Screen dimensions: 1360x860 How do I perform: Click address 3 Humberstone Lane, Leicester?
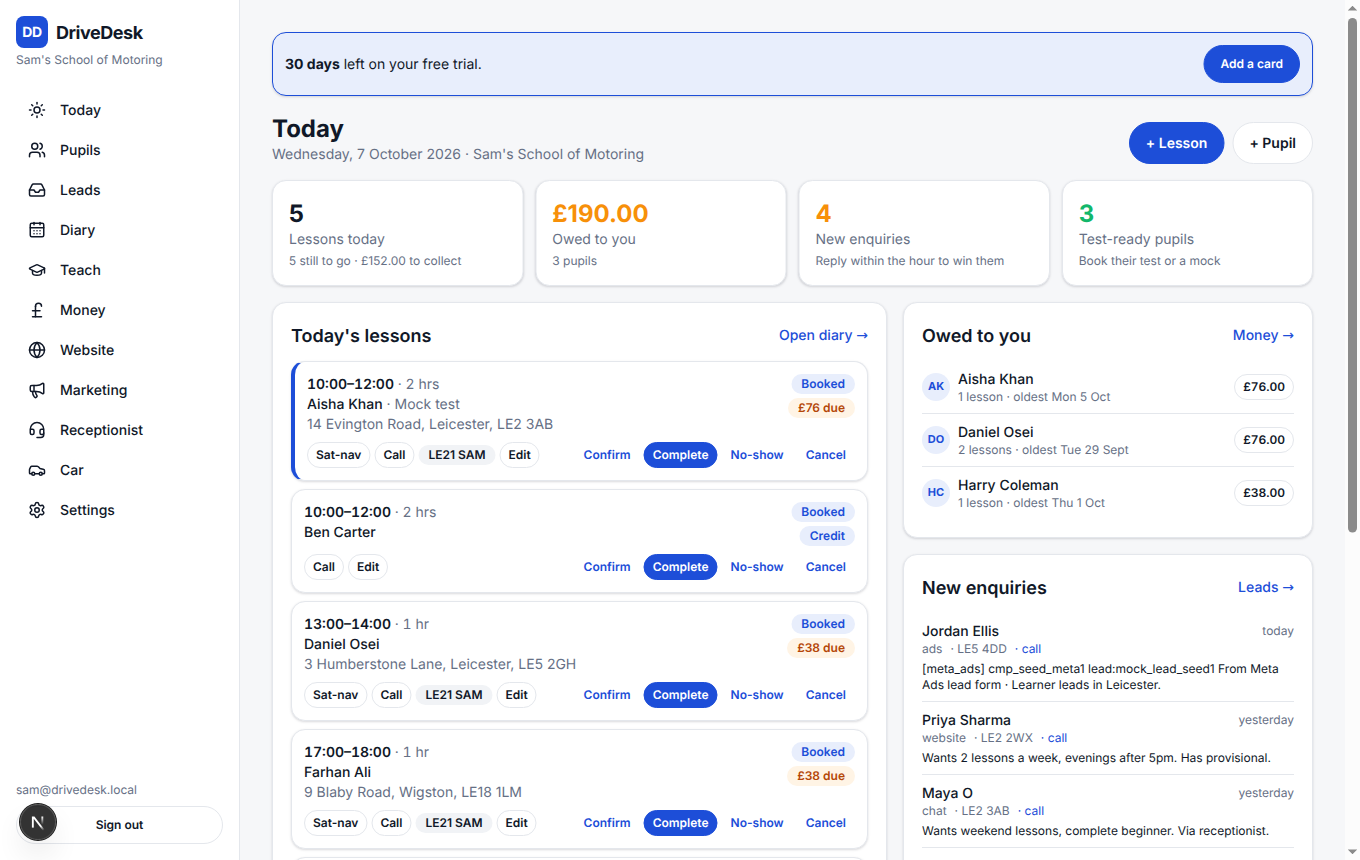[x=440, y=664]
